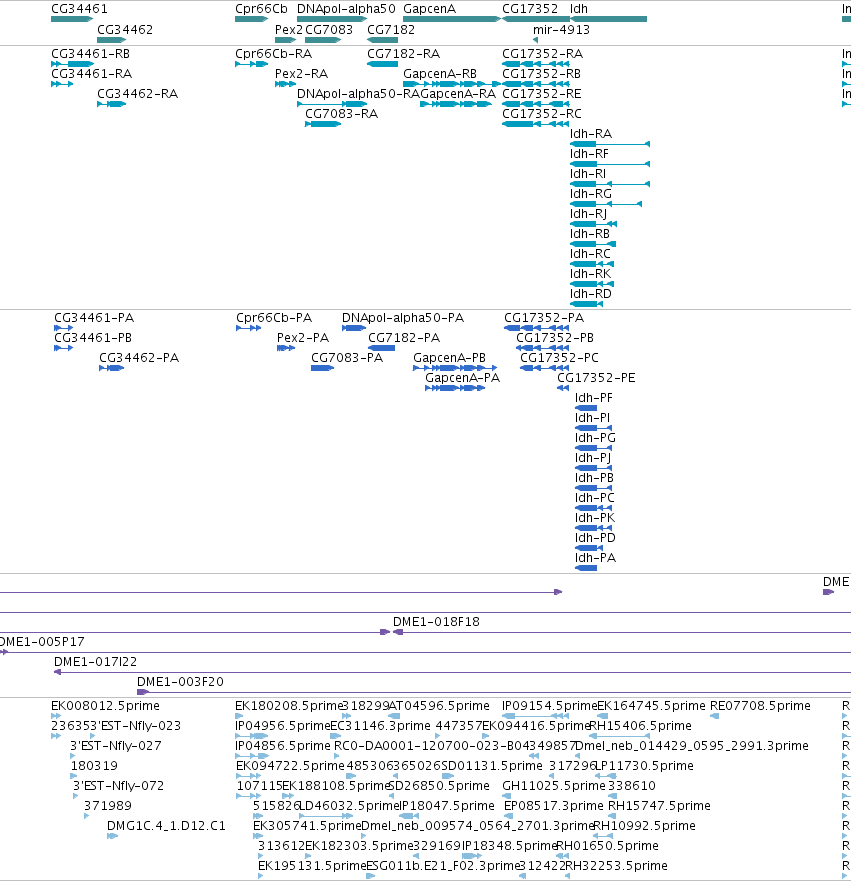
Task: Click the CG34461-RB transcript label
Action: (90, 54)
